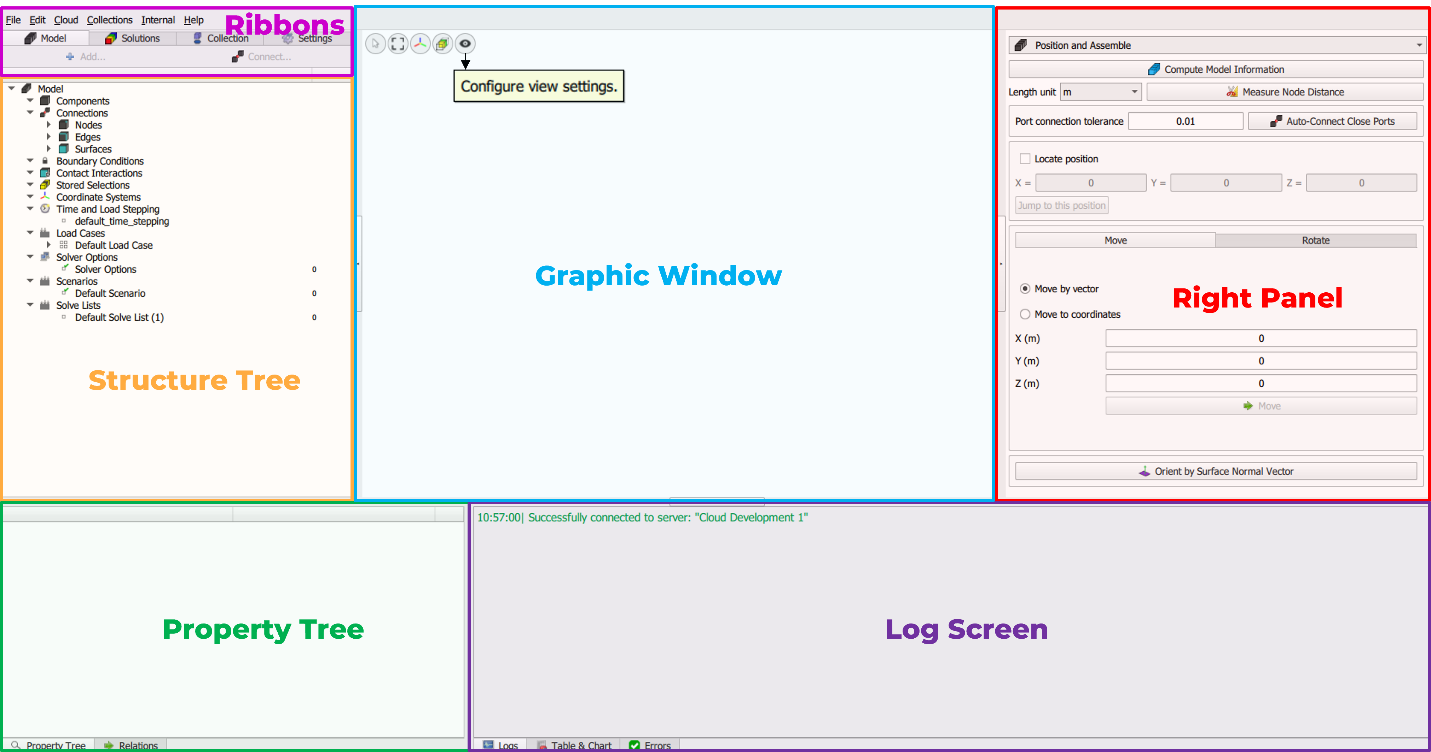Open the Length unit dropdown
Screen dimensions: 1431x752
1101,92
